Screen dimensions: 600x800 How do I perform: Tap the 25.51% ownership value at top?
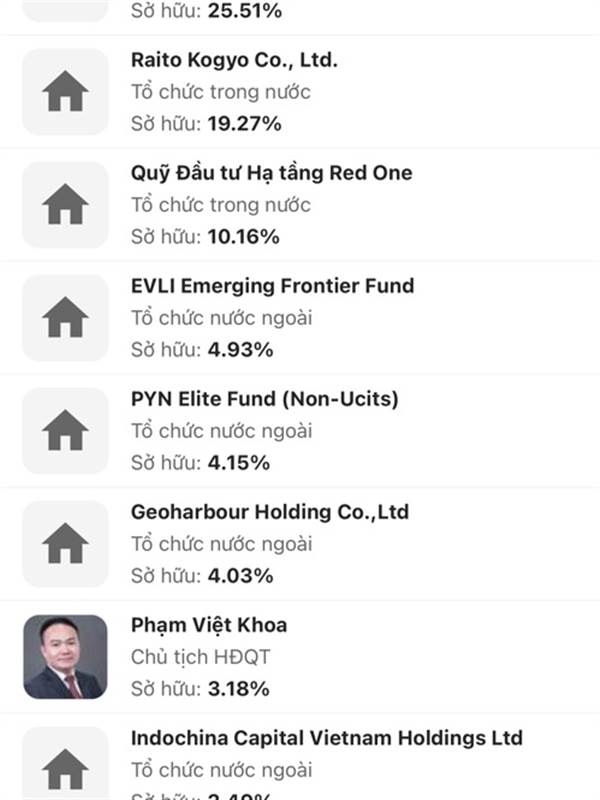coord(244,11)
